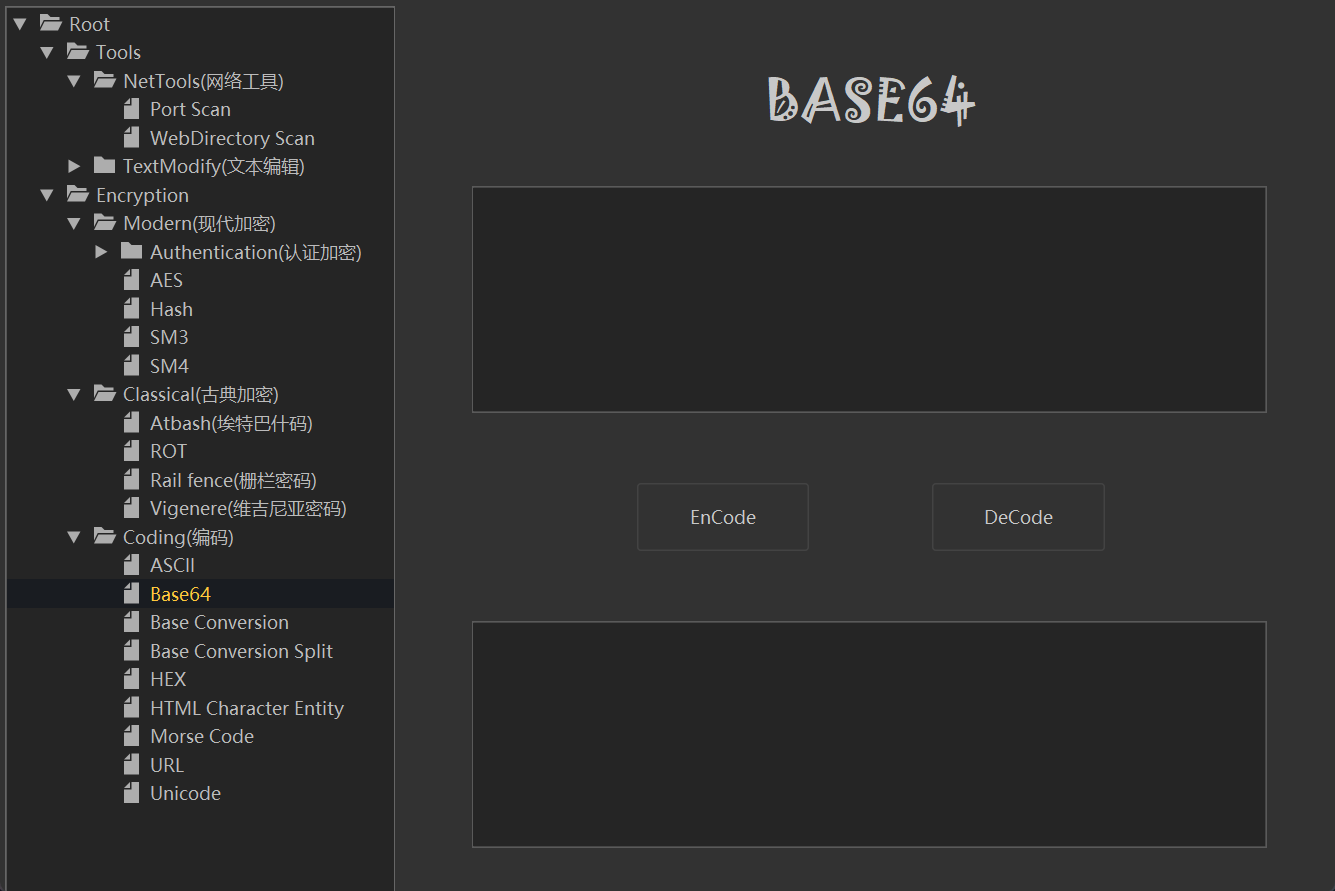Click the Coding folder label
The image size is (1335, 891).
[x=178, y=537]
